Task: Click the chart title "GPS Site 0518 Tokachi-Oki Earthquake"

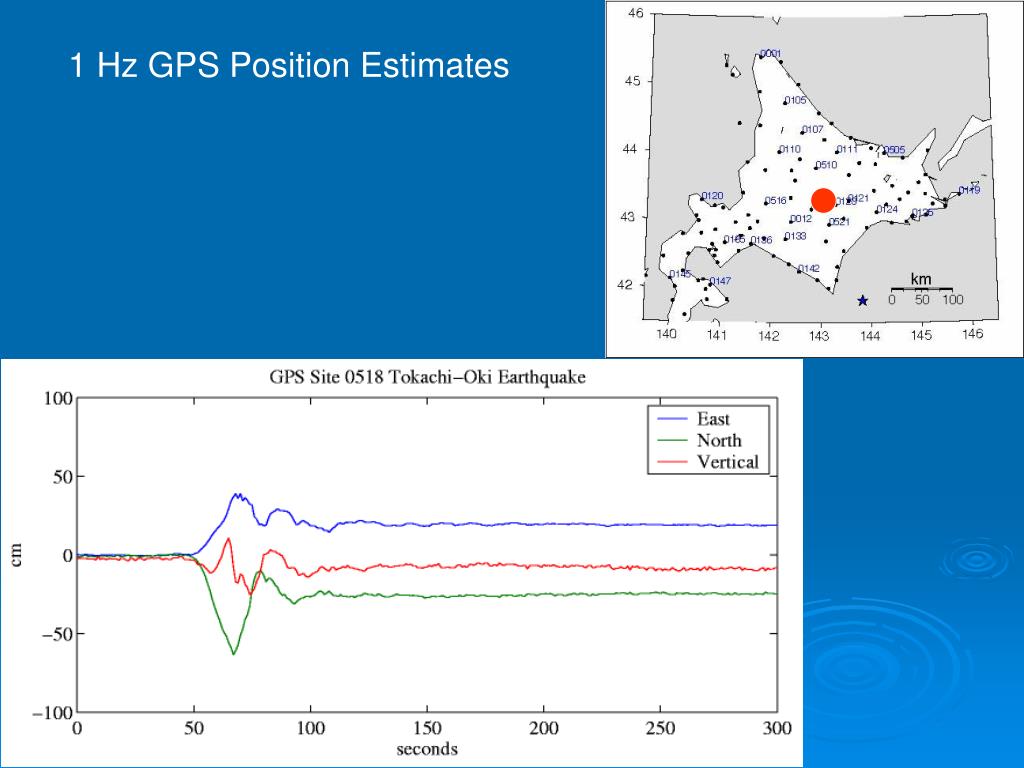Action: pyautogui.click(x=427, y=377)
